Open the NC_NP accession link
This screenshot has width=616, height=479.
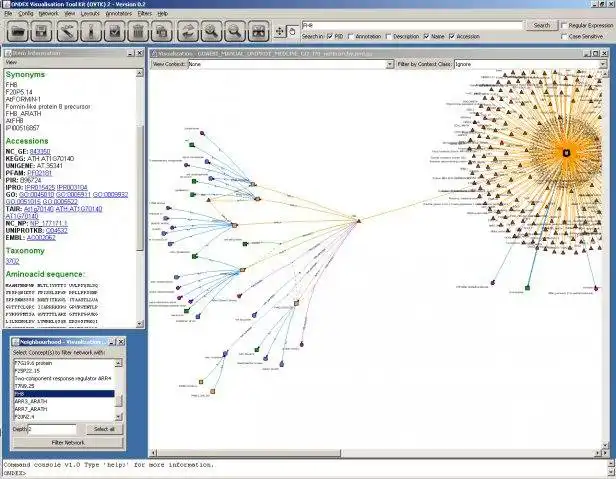click(48, 223)
